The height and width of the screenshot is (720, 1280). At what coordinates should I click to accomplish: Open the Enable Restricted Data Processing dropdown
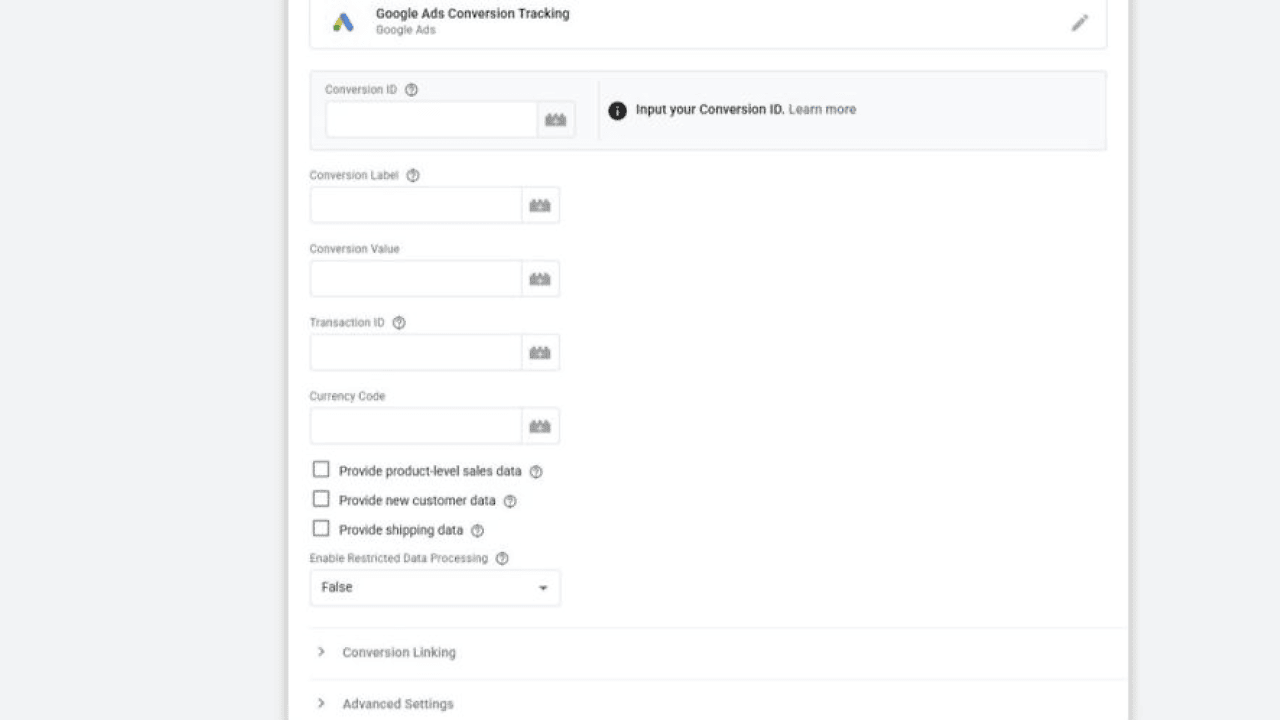click(x=435, y=588)
